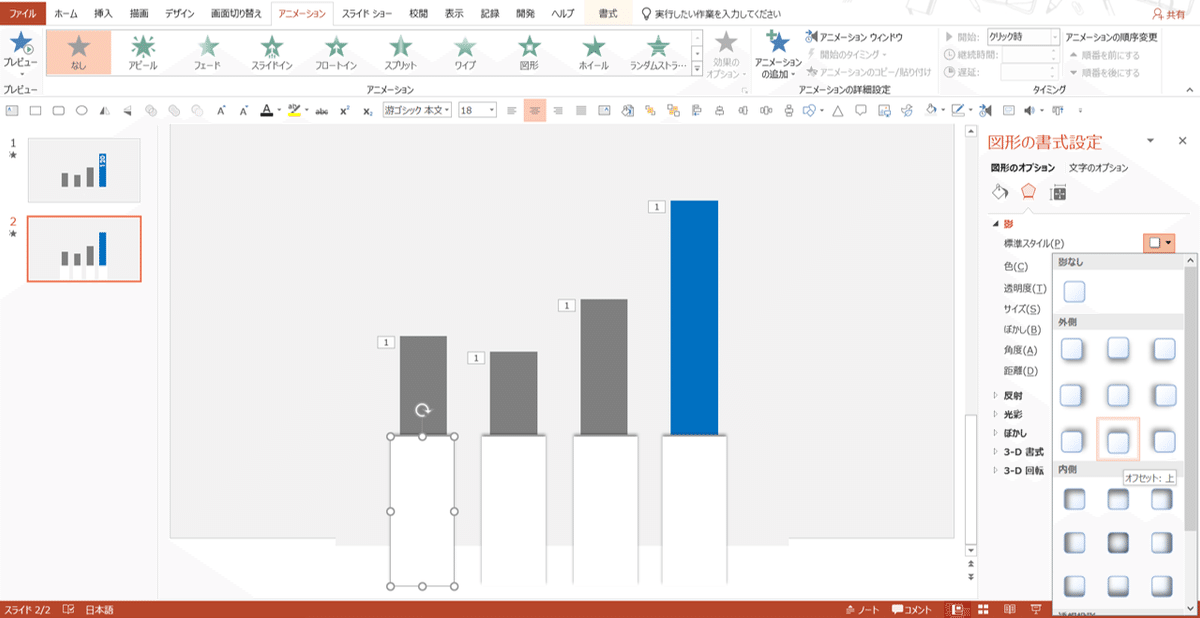
Task: Toggle コメント pane in status bar
Action: pyautogui.click(x=912, y=609)
